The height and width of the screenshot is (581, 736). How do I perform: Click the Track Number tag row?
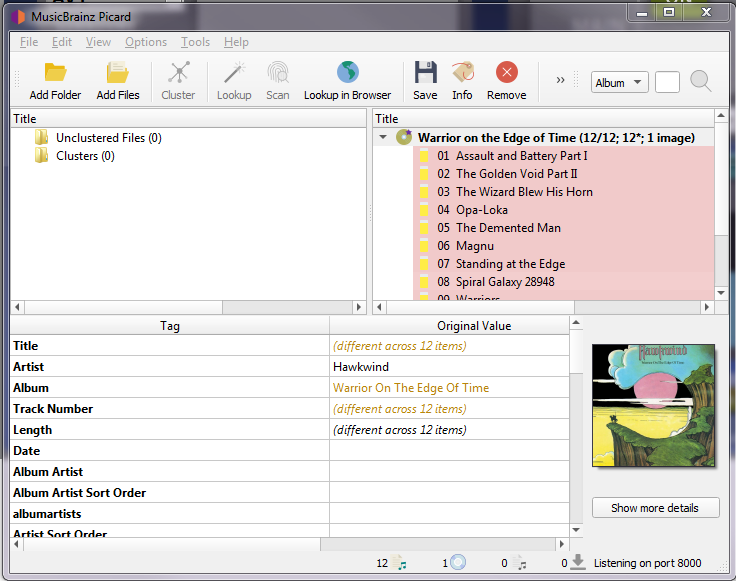169,409
